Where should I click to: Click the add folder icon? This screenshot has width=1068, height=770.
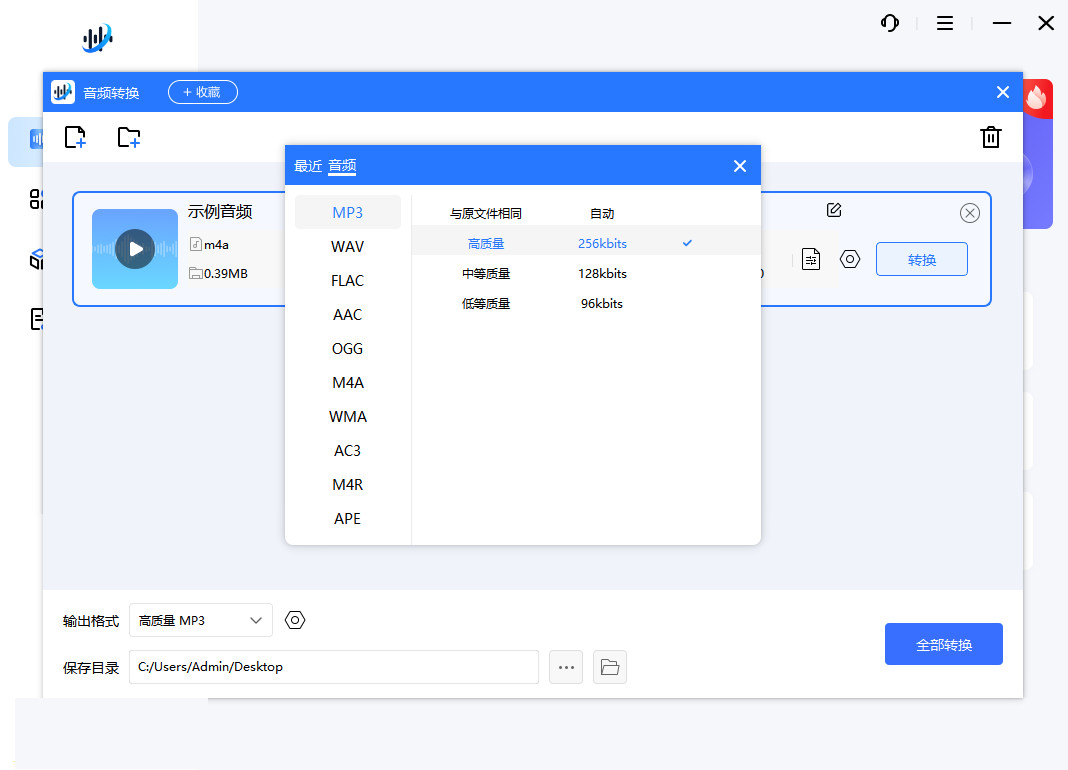pyautogui.click(x=129, y=137)
